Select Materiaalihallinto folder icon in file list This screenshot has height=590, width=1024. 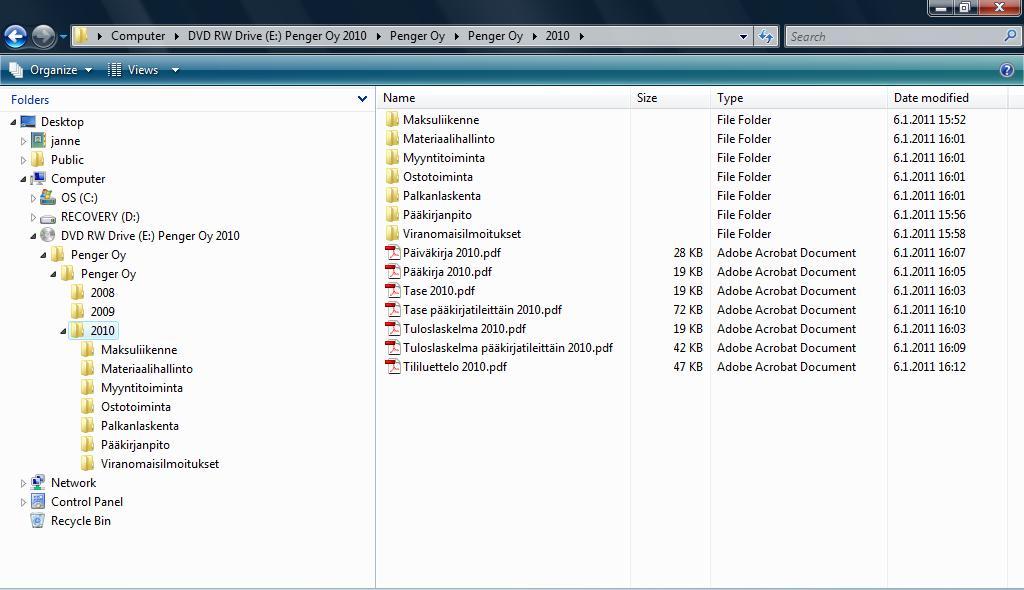click(x=392, y=138)
